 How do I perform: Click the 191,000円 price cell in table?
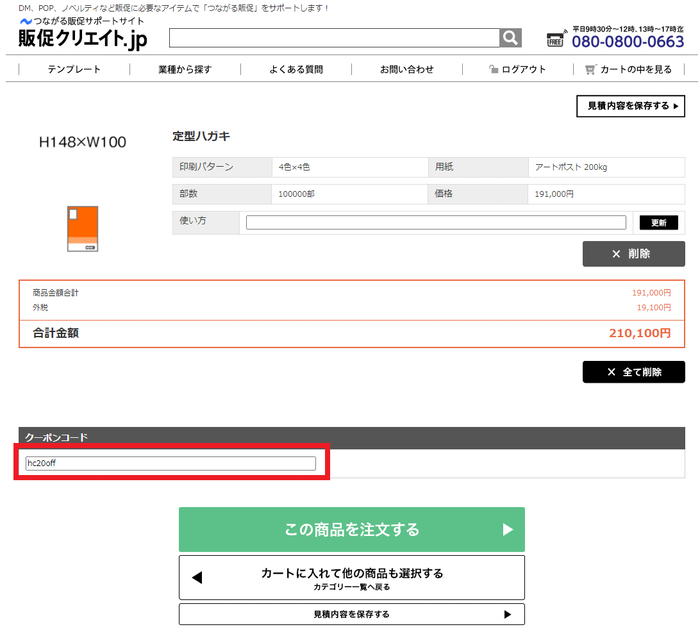554,194
